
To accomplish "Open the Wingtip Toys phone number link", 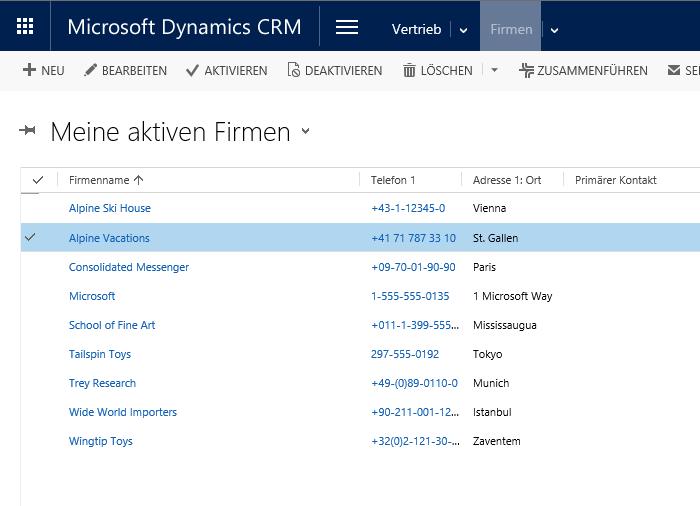I will pos(414,441).
